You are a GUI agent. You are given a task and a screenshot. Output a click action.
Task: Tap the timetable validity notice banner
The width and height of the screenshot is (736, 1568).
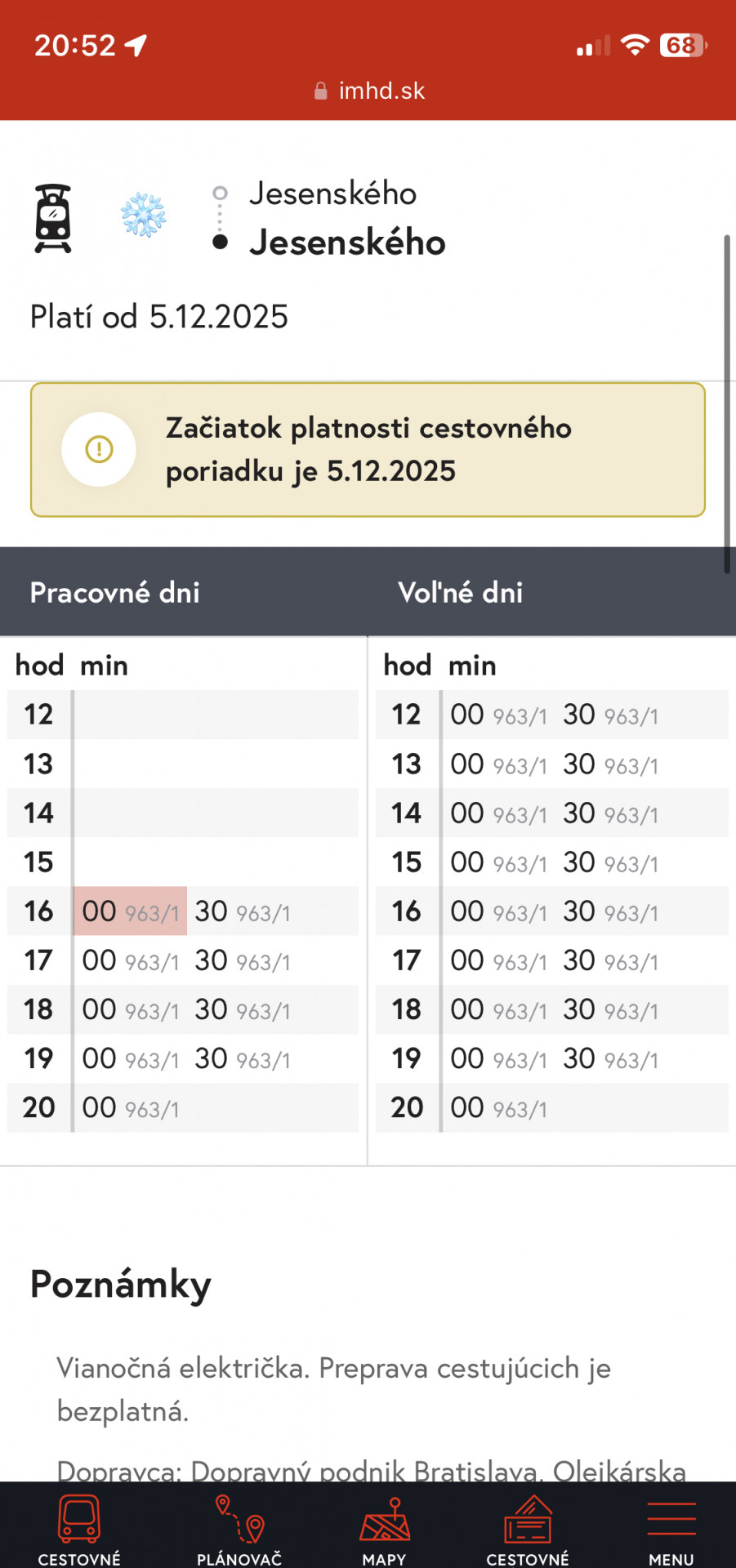tap(368, 450)
